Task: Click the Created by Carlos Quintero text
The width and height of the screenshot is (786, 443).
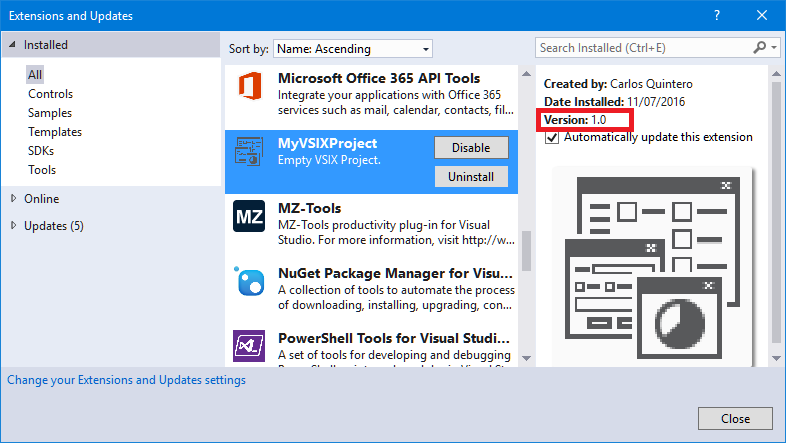Action: tap(618, 84)
